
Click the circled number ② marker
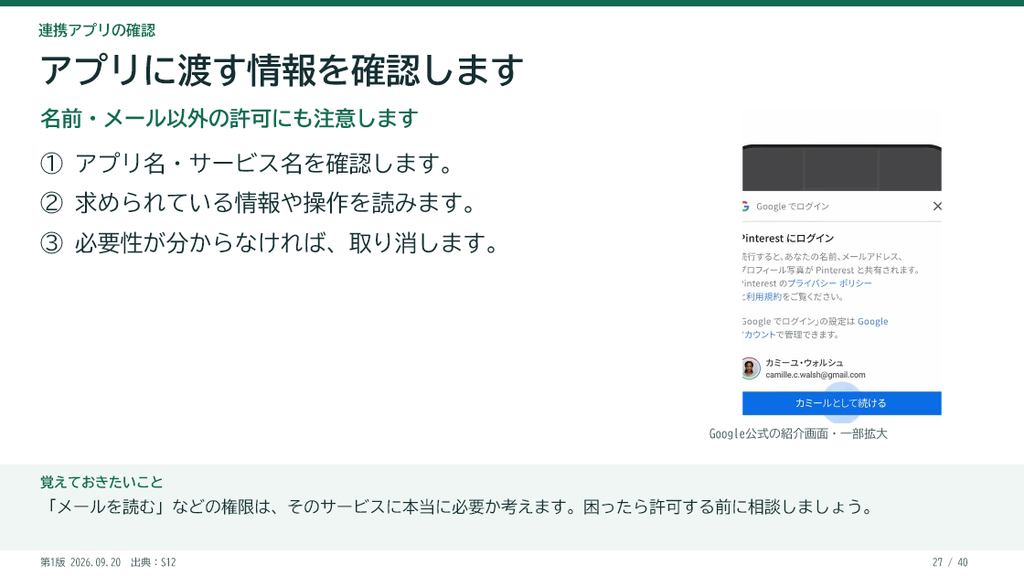tap(52, 203)
